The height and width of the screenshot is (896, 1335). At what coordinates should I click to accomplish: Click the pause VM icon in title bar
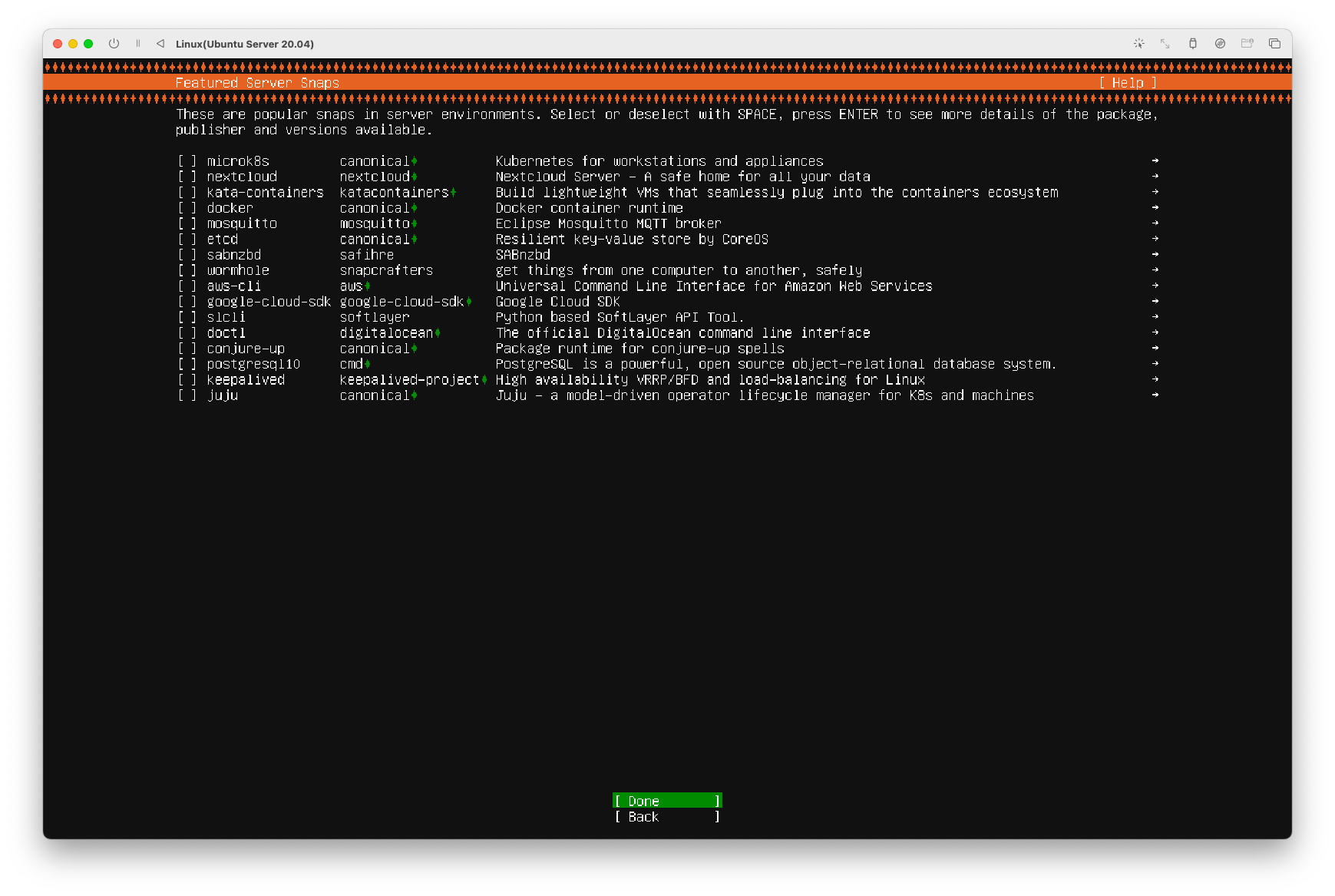click(138, 44)
